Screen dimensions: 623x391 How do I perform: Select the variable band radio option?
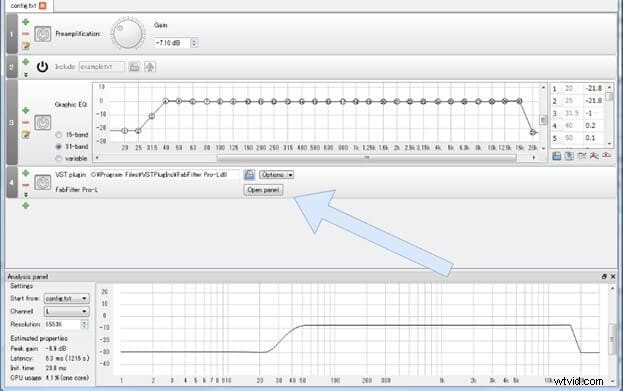tap(58, 159)
